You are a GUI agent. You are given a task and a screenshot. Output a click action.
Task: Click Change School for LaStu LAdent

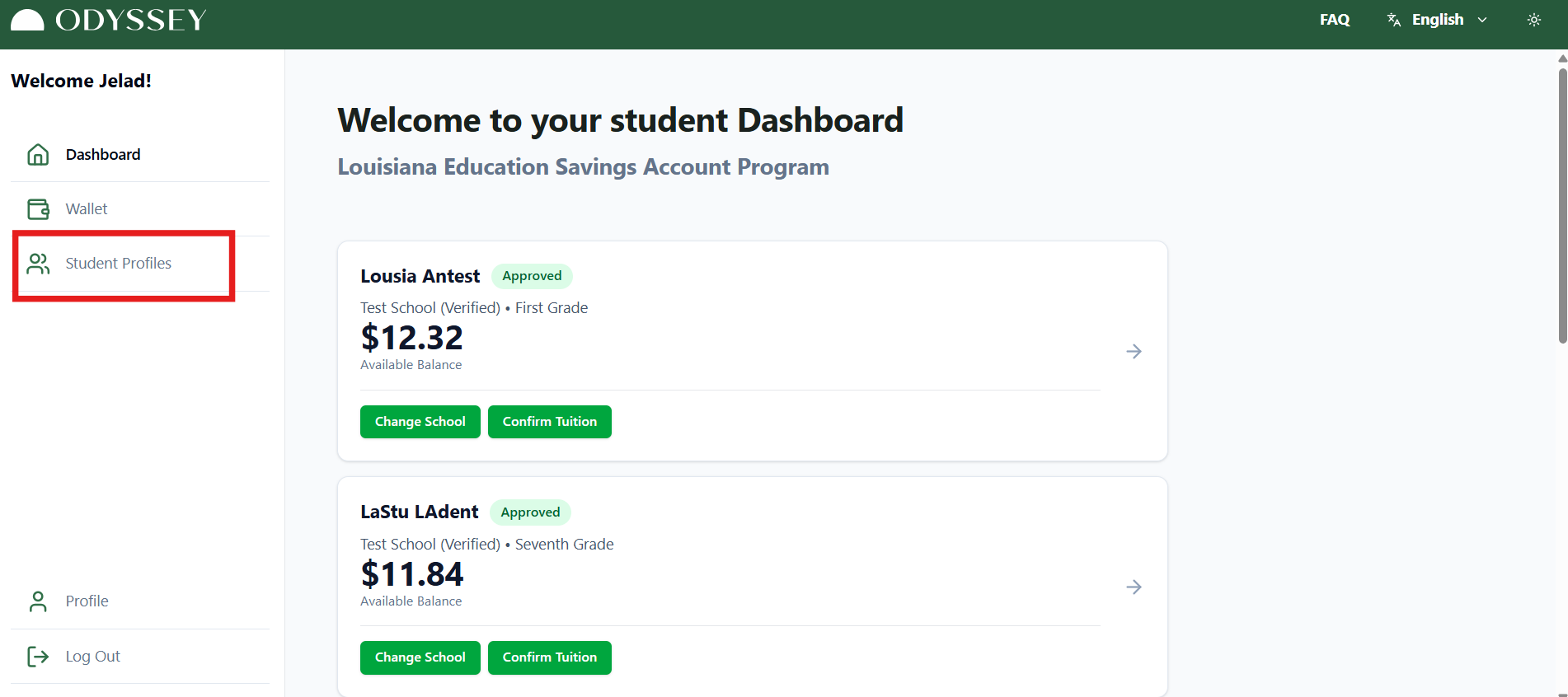[420, 657]
